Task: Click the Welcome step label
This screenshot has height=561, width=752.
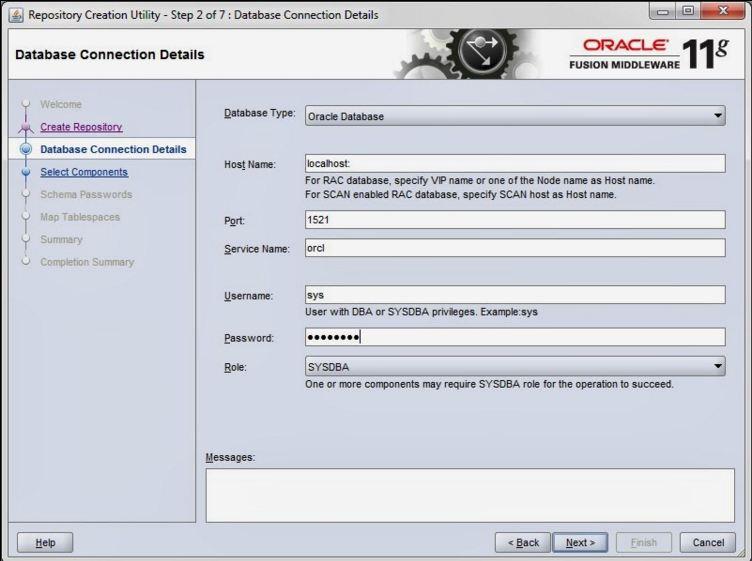Action: coord(61,105)
